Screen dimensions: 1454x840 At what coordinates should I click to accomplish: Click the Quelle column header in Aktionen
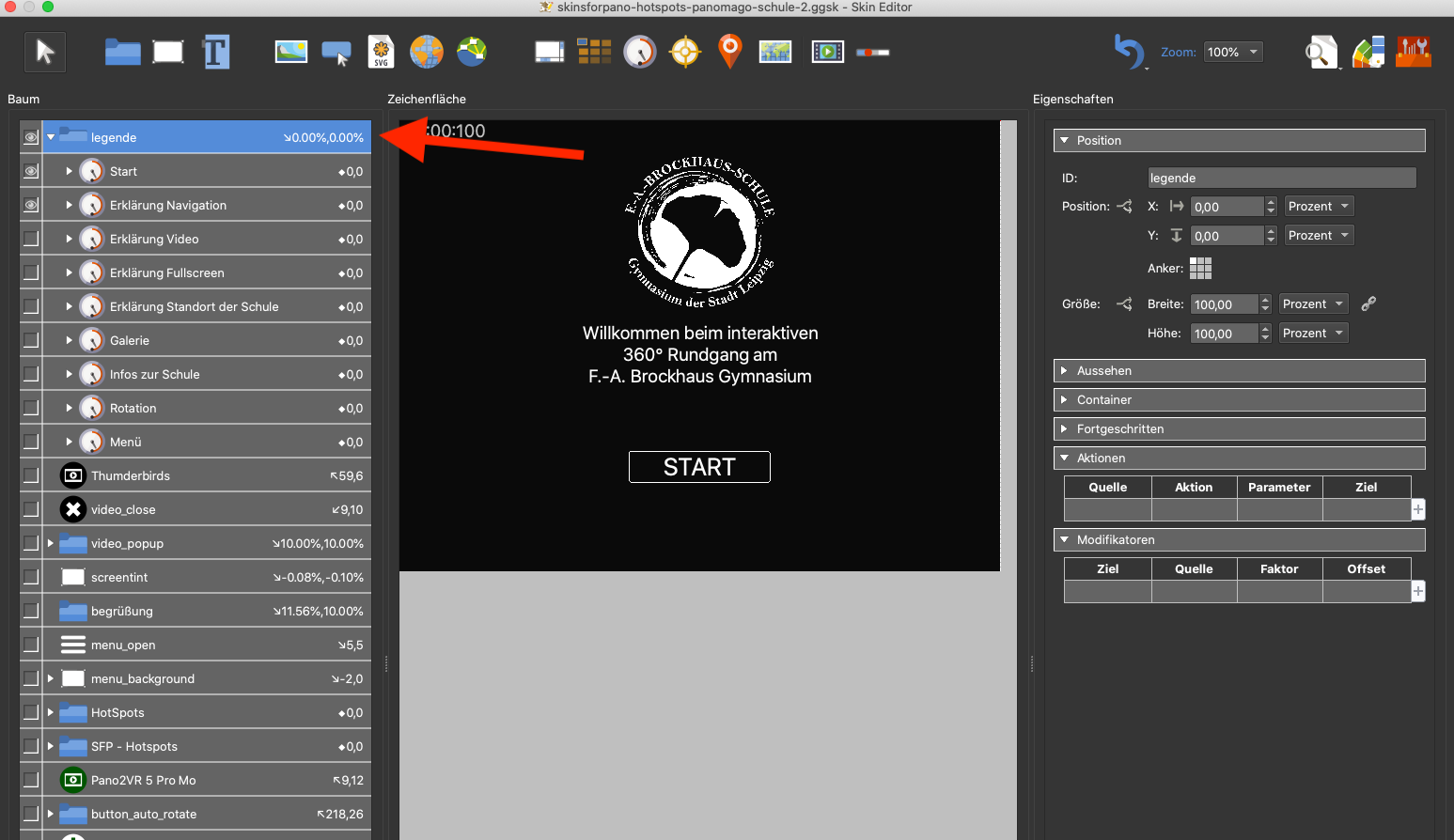(1108, 487)
